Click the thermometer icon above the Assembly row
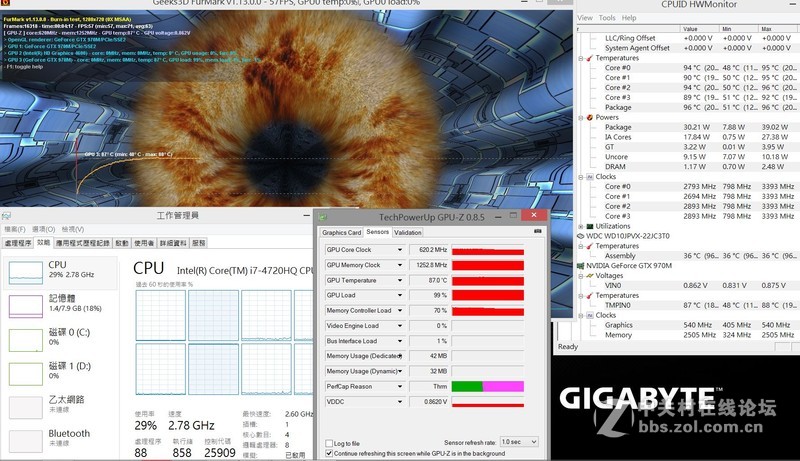Screen dimensions: 800x461 589,246
